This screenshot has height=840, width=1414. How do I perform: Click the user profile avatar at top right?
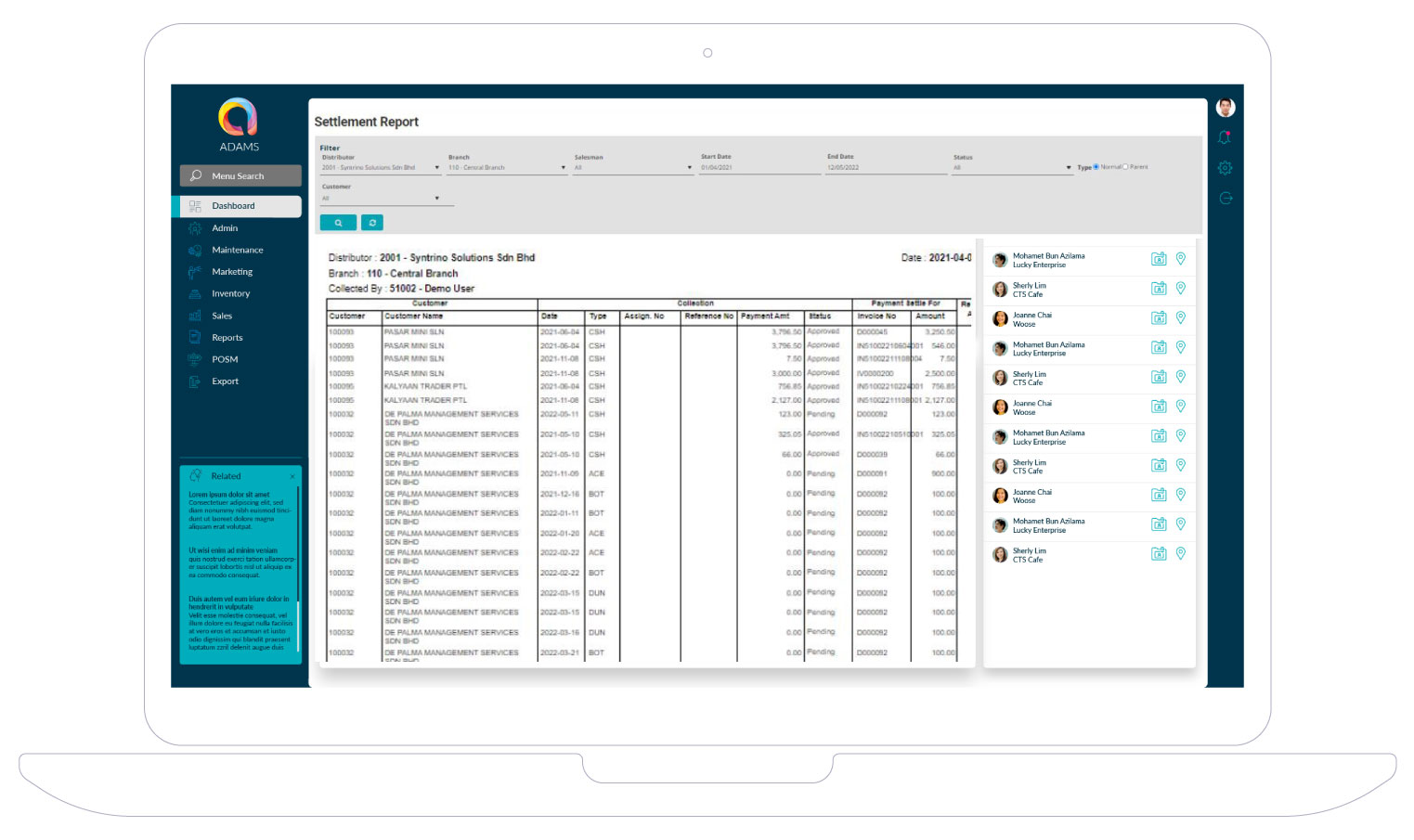point(1225,108)
